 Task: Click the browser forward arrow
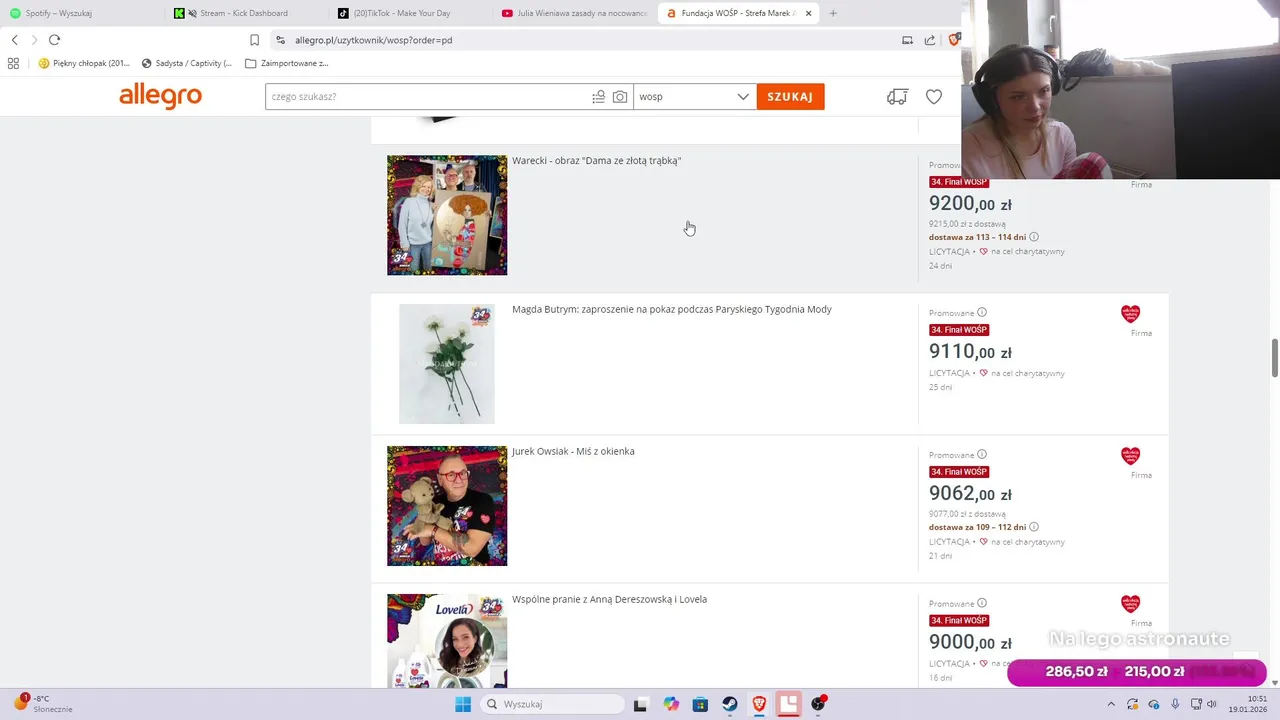[x=34, y=40]
